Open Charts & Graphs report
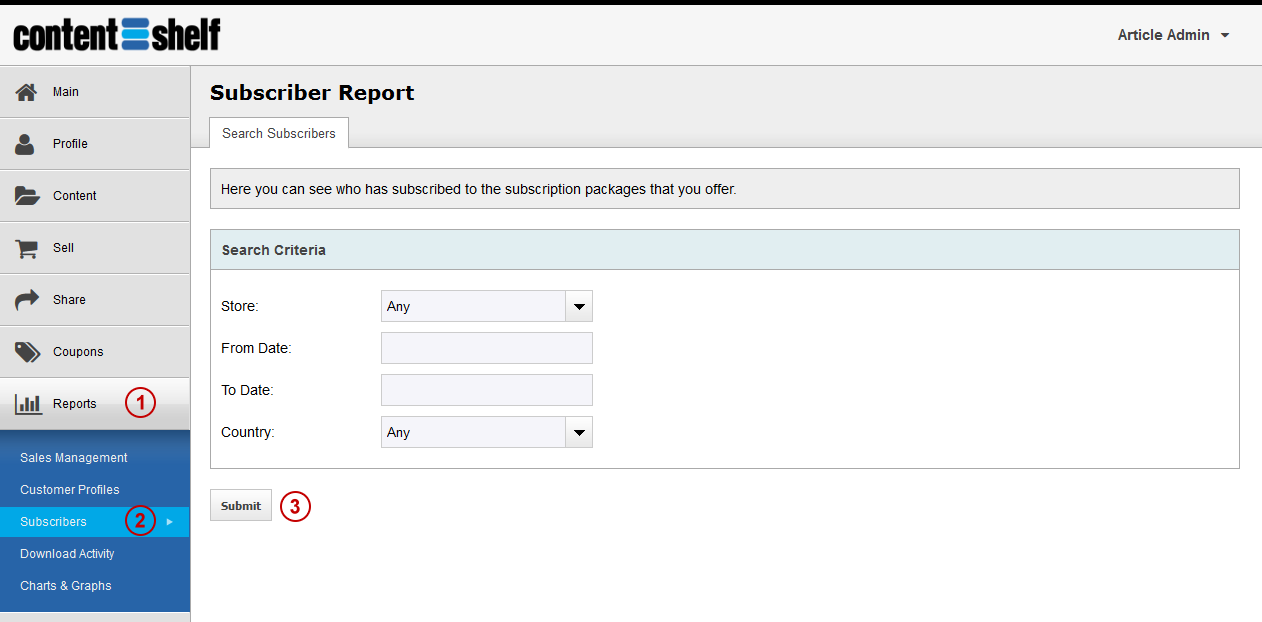 tap(66, 586)
